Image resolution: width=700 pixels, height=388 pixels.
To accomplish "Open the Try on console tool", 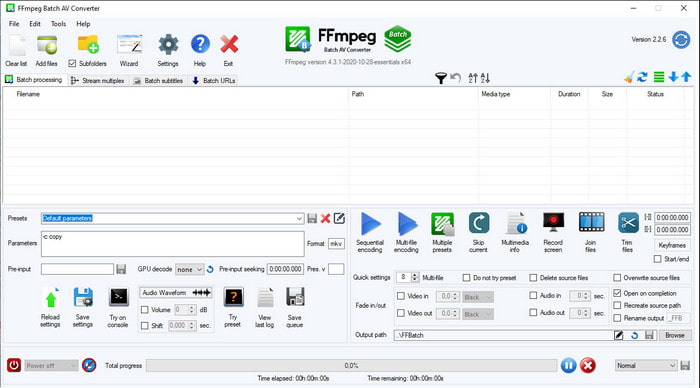I will (119, 297).
